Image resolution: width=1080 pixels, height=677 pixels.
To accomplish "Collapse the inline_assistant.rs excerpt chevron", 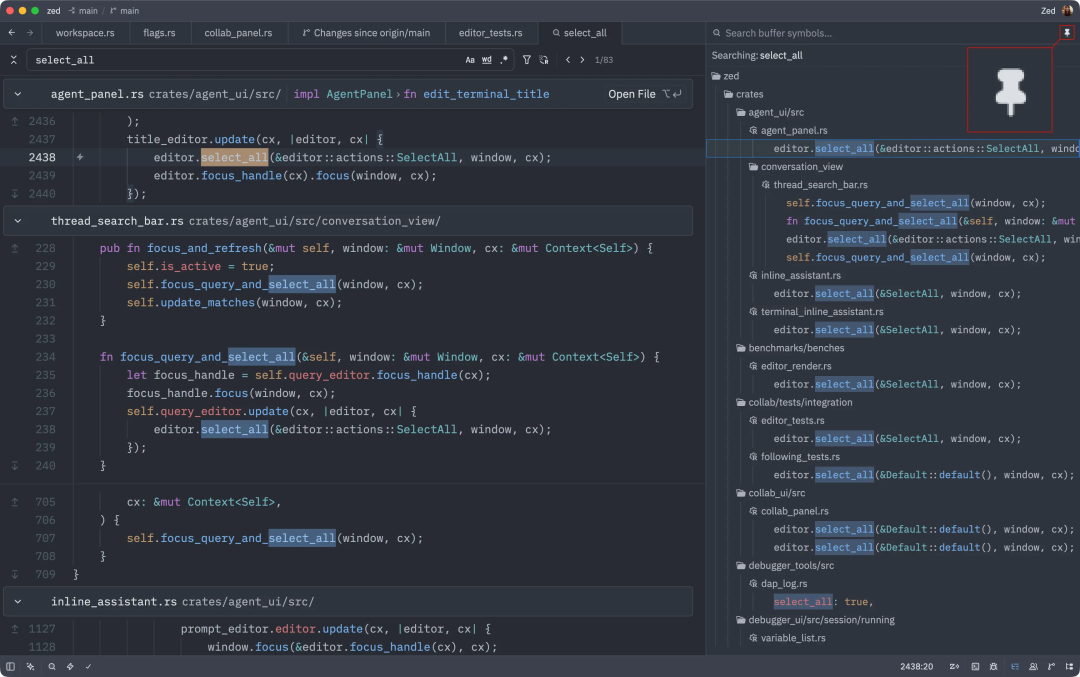I will pos(18,601).
